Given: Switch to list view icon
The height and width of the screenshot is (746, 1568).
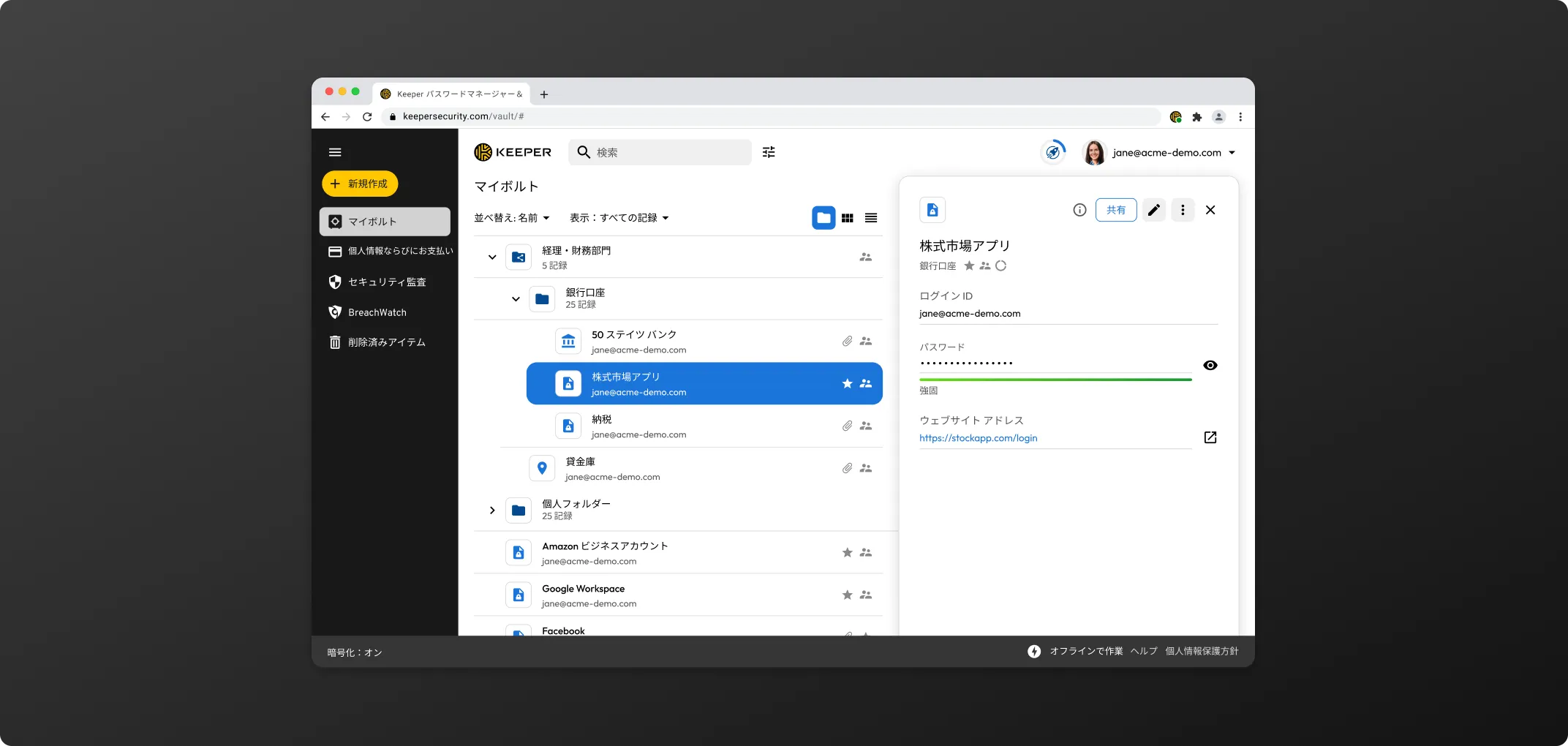Looking at the screenshot, I should click(x=871, y=218).
